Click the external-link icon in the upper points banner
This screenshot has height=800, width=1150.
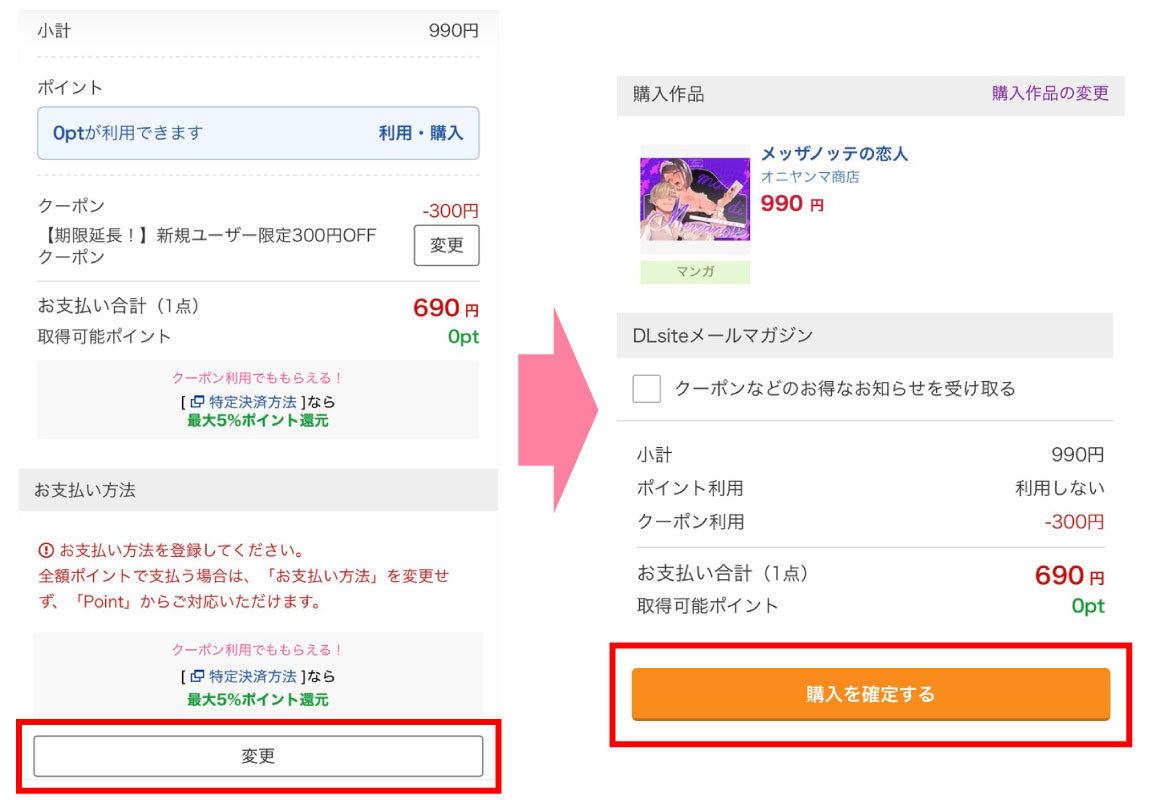pyautogui.click(x=197, y=401)
